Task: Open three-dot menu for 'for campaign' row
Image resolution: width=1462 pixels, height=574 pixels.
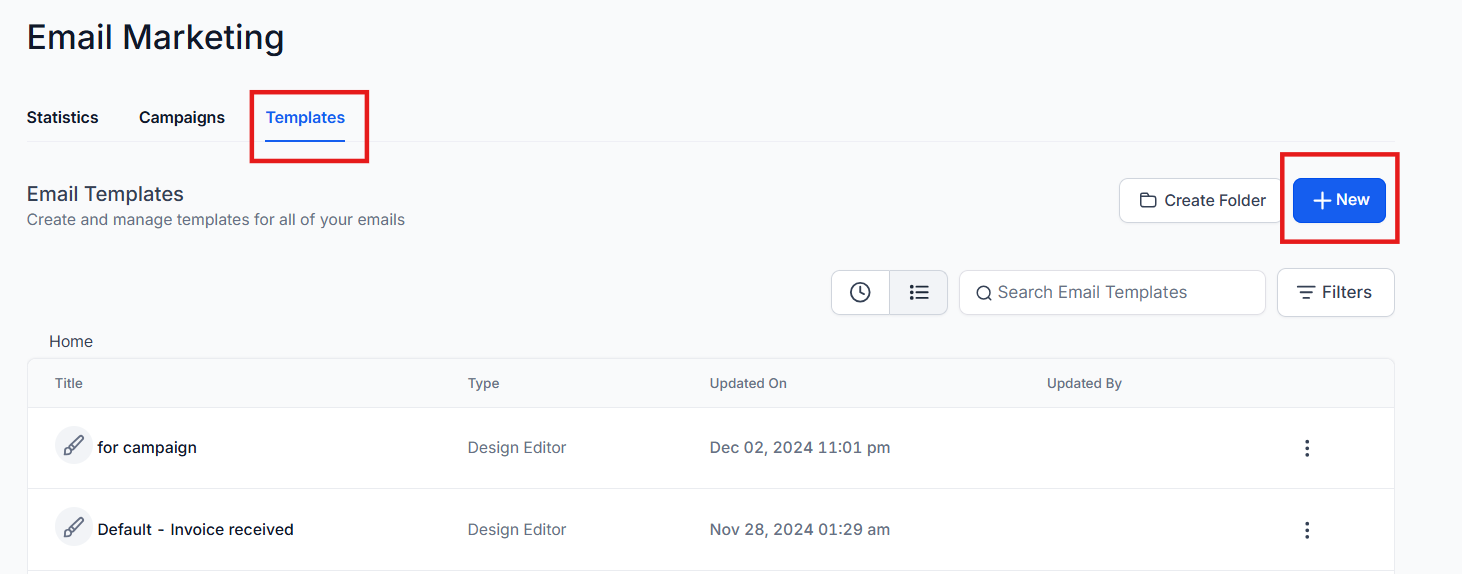Action: [1306, 448]
